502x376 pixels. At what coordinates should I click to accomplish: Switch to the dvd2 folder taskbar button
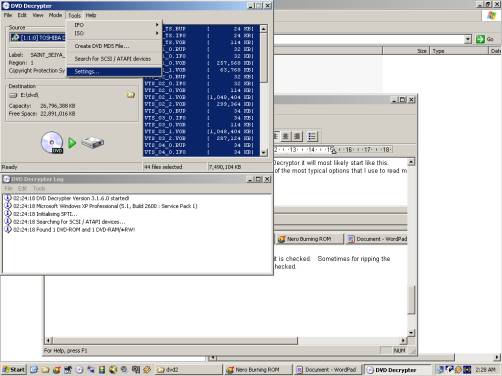[189, 370]
